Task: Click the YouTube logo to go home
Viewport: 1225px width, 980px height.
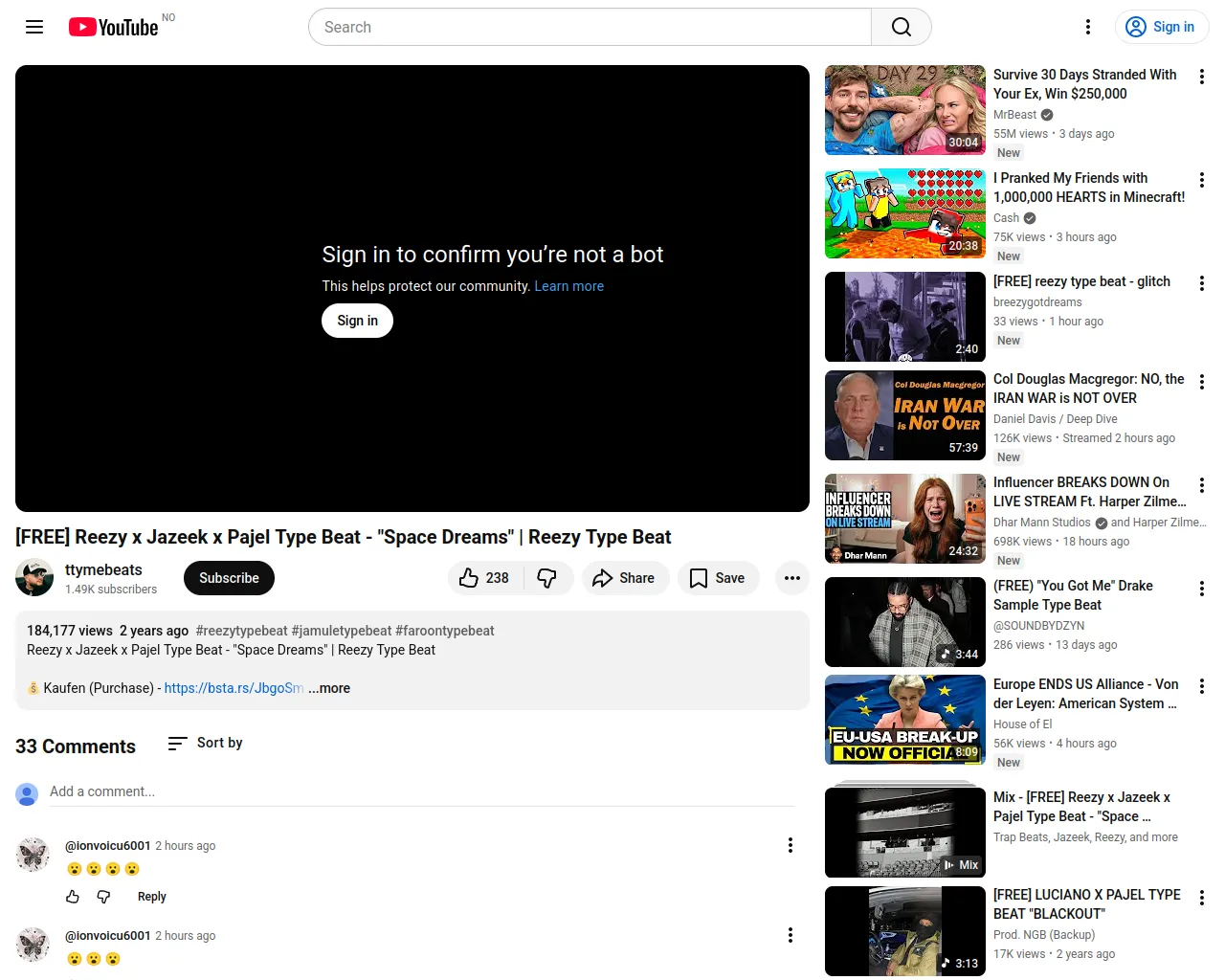Action: click(113, 27)
